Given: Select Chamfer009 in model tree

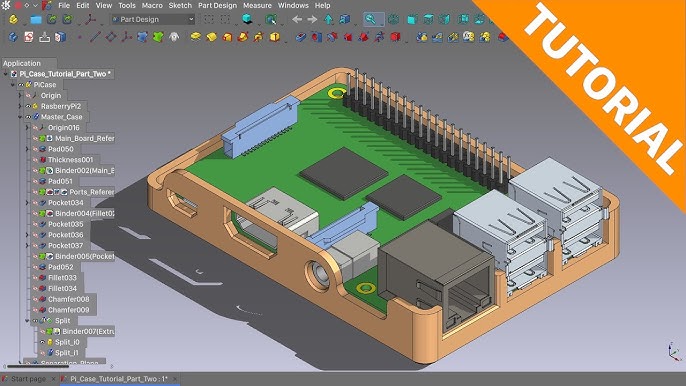Looking at the screenshot, I should click(68, 310).
